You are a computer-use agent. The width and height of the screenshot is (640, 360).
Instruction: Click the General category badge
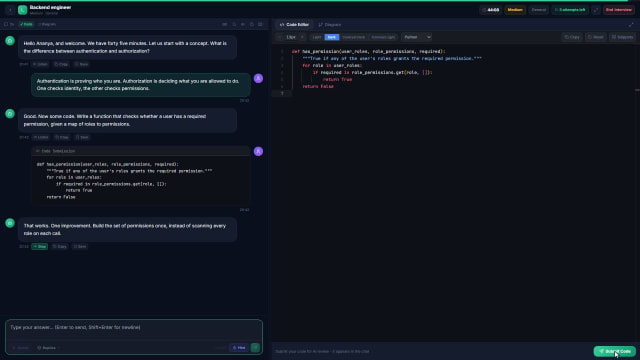538,10
